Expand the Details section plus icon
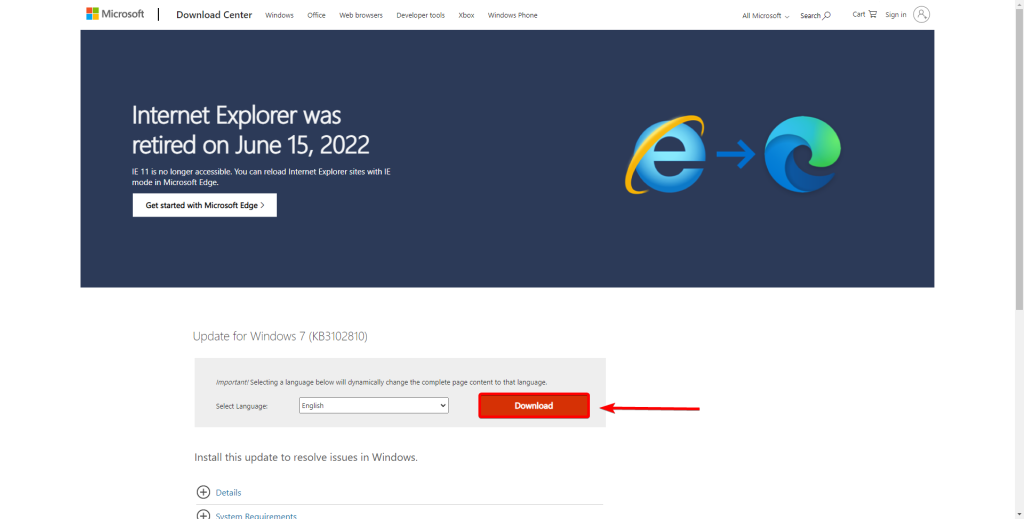Screen dimensions: 1024x519 pos(203,492)
